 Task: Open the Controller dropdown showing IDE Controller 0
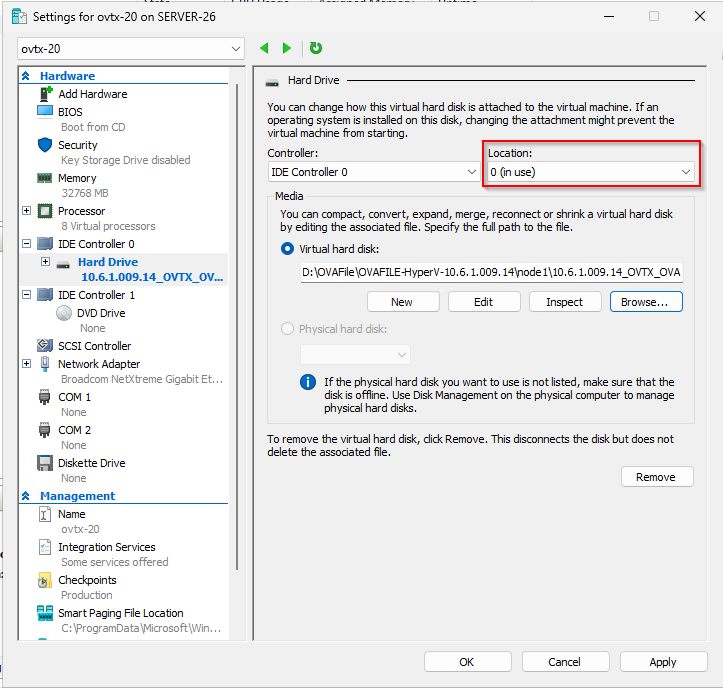point(374,172)
